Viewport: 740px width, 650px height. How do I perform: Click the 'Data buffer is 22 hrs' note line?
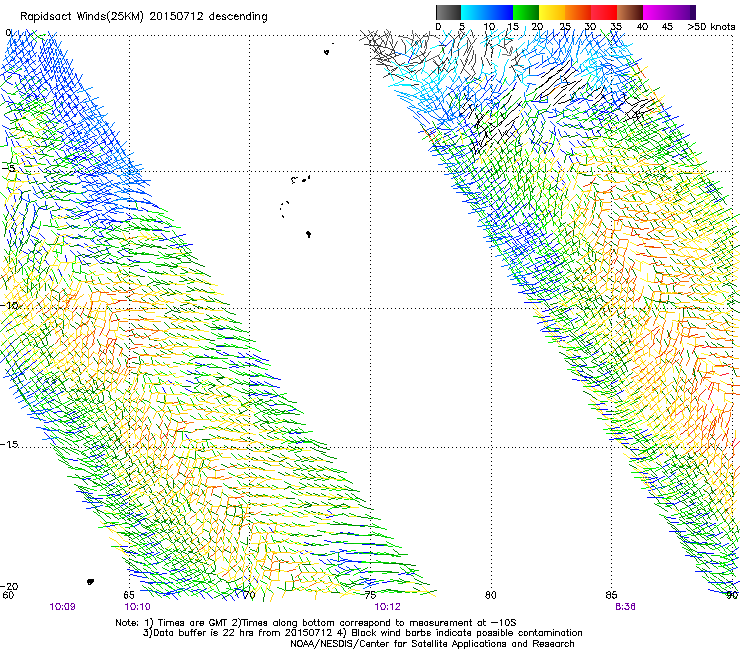(362, 633)
